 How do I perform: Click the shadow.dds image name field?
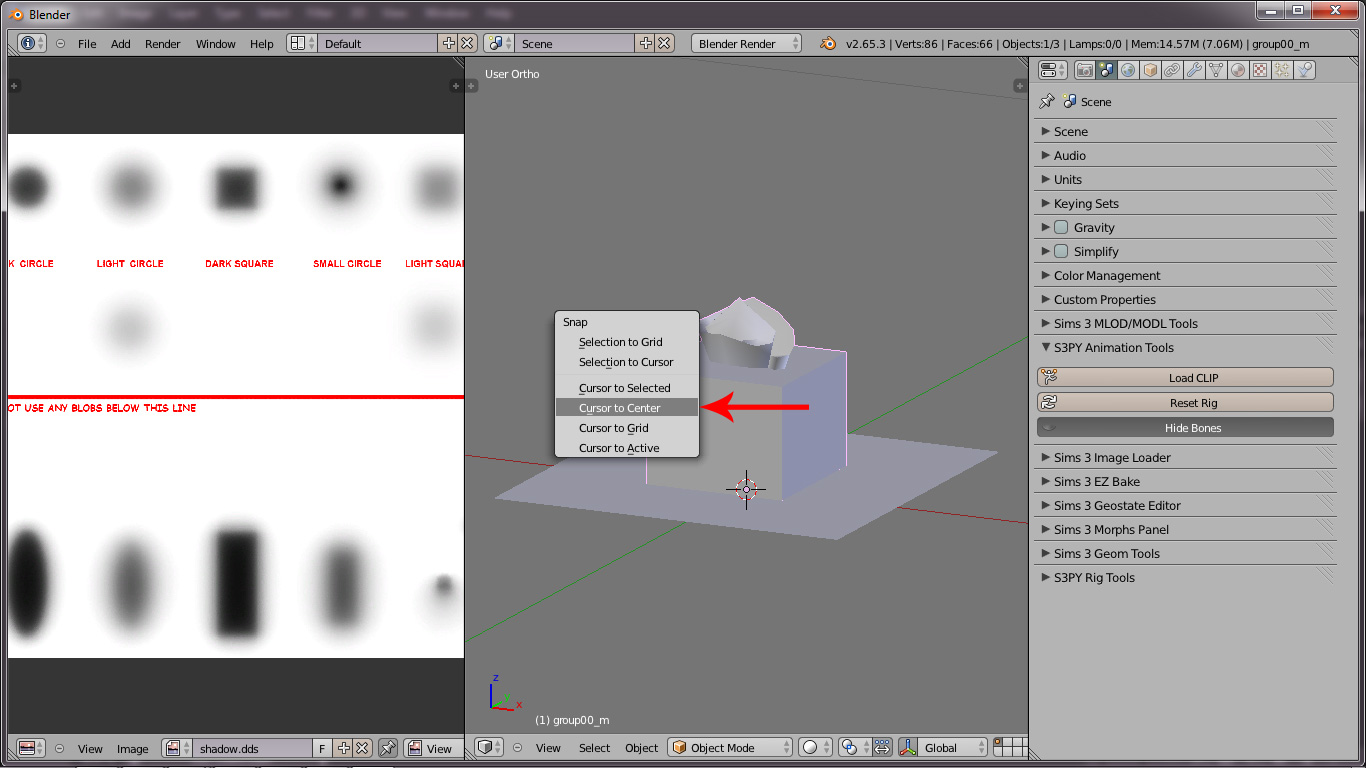click(253, 748)
